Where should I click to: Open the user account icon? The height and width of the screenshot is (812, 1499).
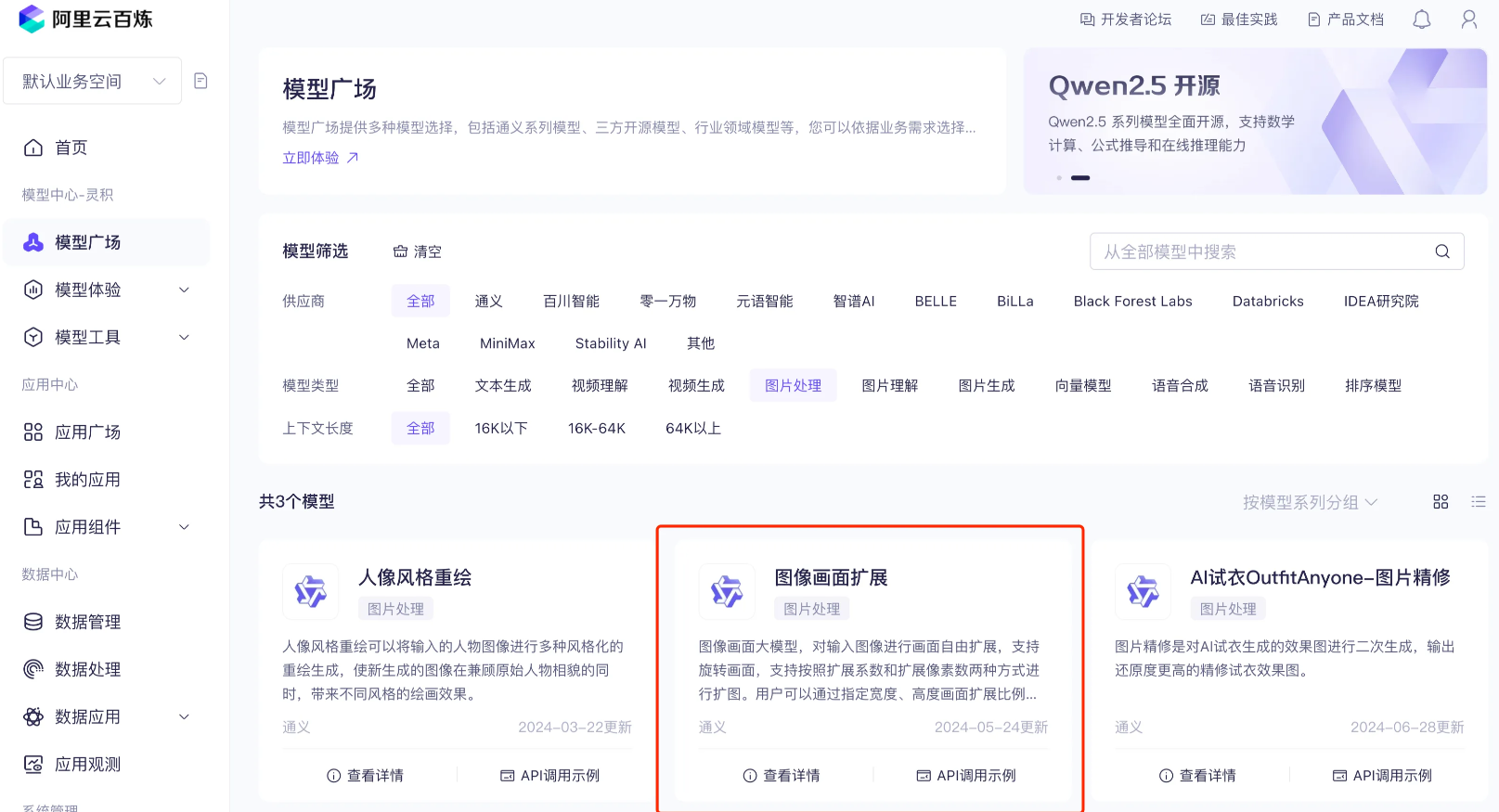coord(1468,19)
